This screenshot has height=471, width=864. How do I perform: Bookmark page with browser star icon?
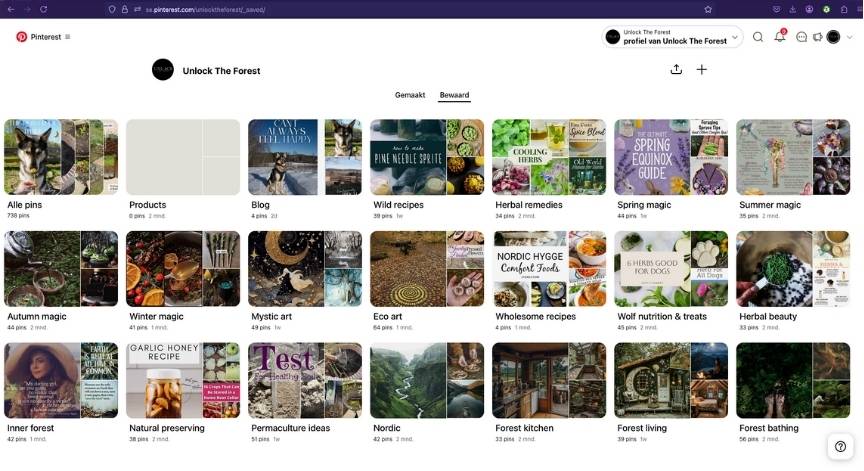click(x=708, y=9)
